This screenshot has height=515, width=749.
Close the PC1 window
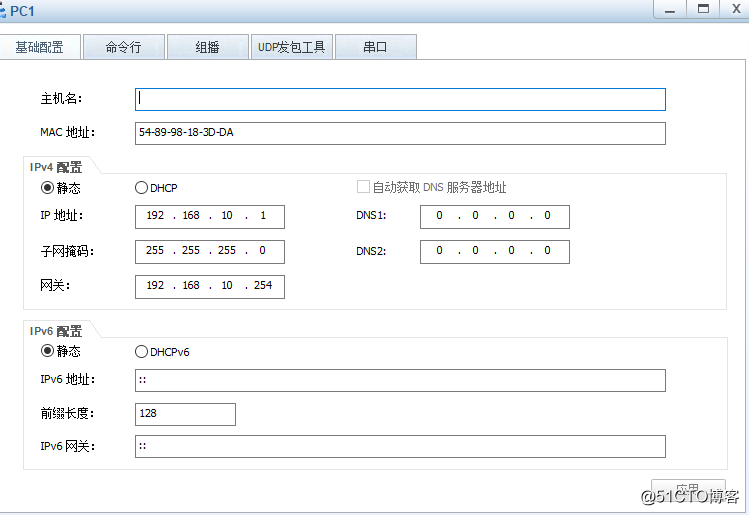[736, 9]
